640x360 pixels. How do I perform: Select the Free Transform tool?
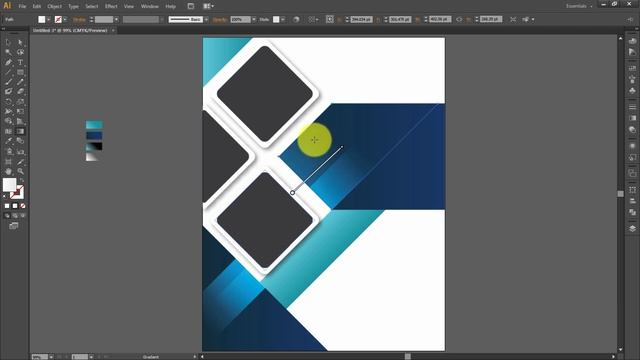(20, 111)
